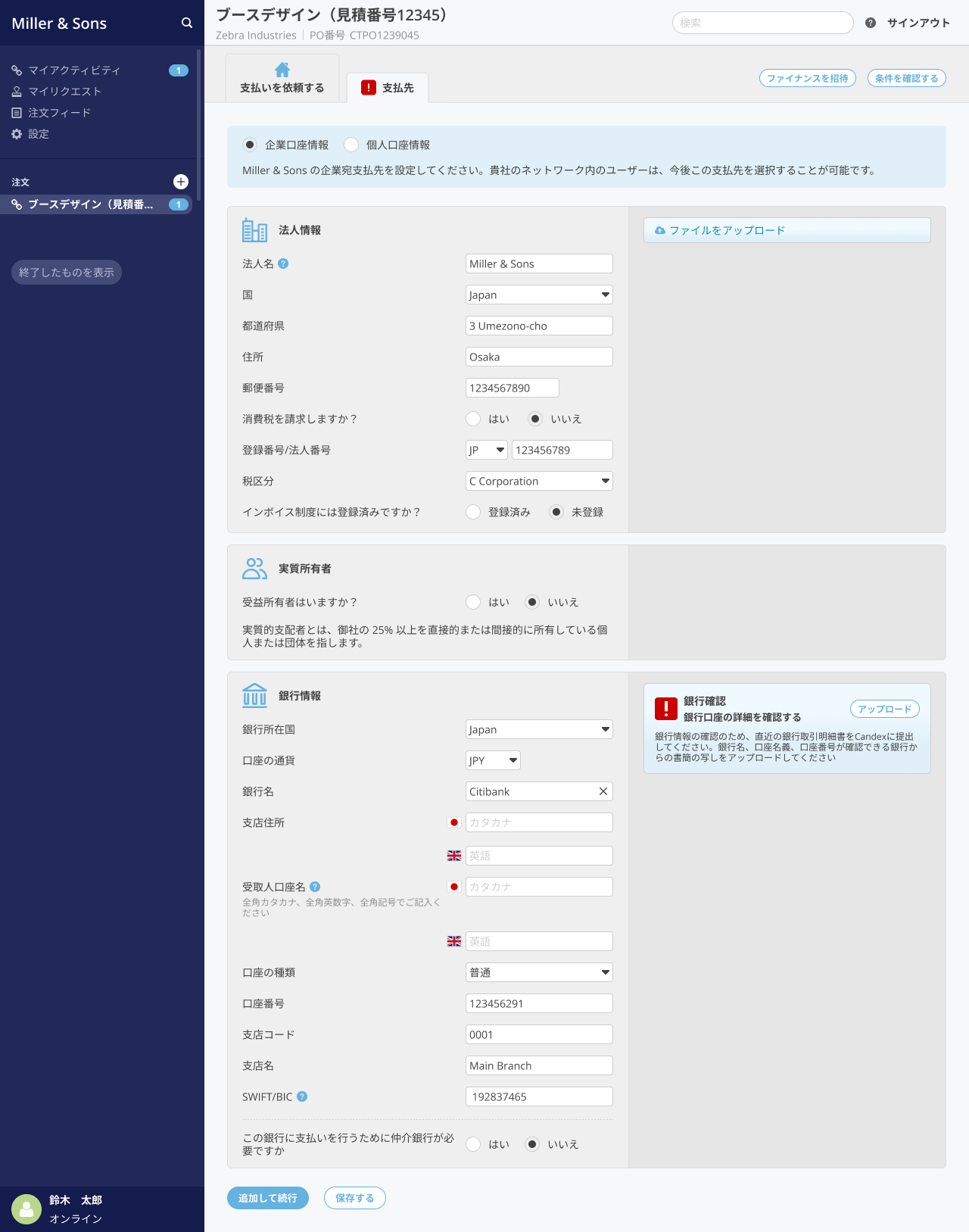
Task: Click the badge on ブースデザイン order item
Action: click(179, 204)
